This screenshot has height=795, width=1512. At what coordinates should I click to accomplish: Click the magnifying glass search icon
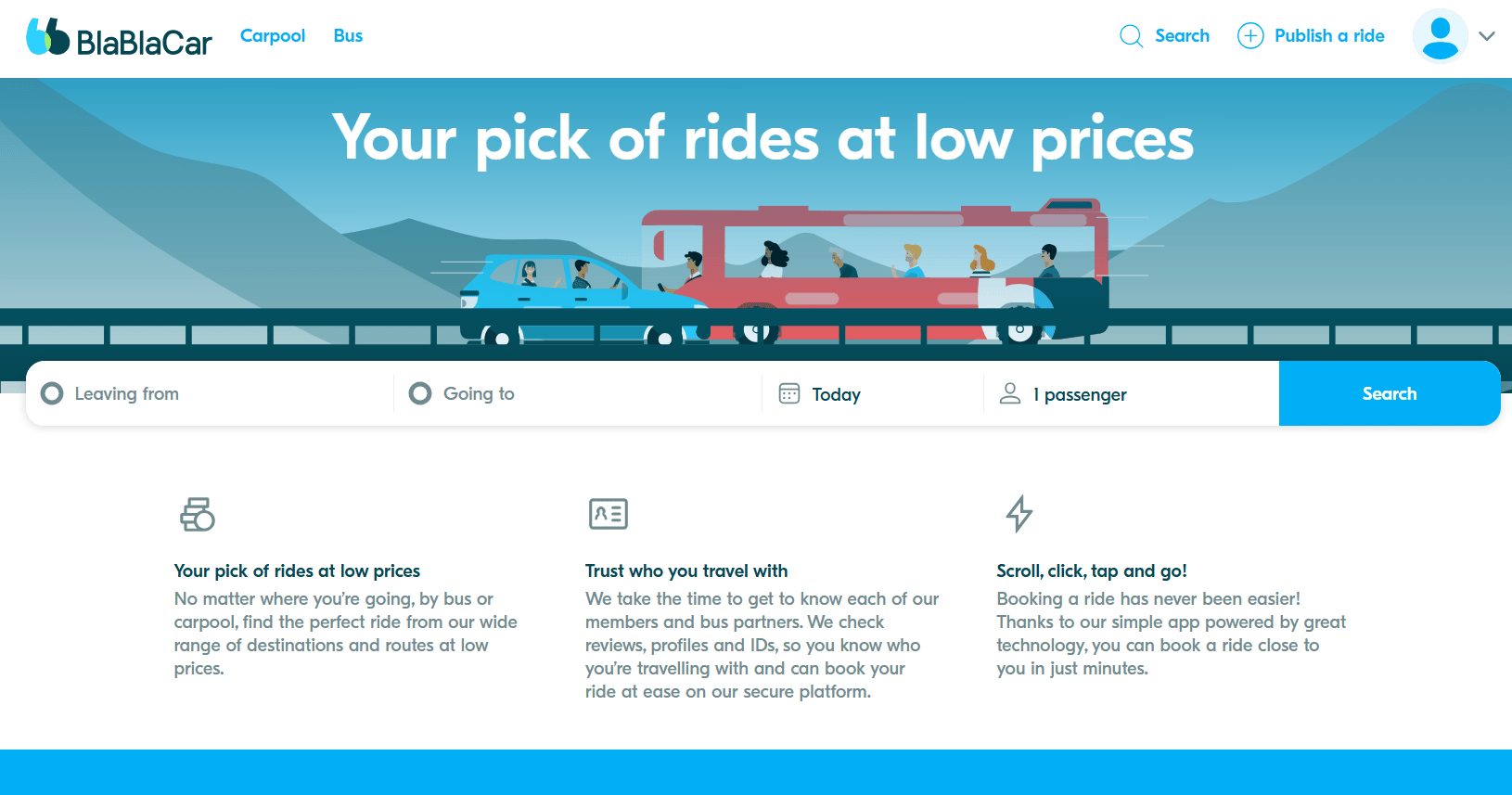point(1131,36)
